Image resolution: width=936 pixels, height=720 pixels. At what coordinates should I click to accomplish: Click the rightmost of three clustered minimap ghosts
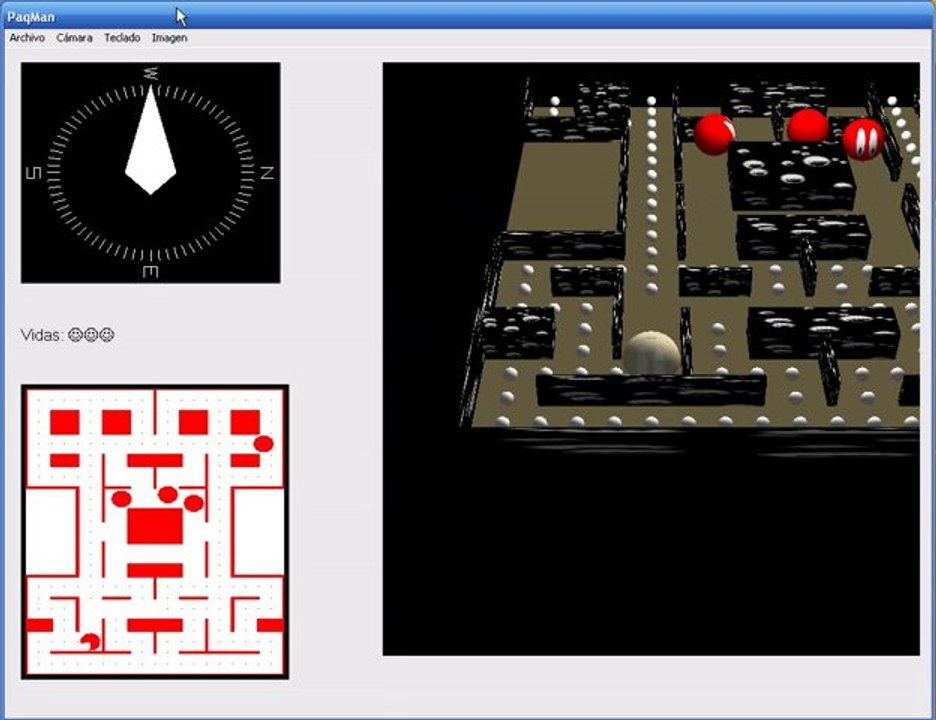point(193,503)
